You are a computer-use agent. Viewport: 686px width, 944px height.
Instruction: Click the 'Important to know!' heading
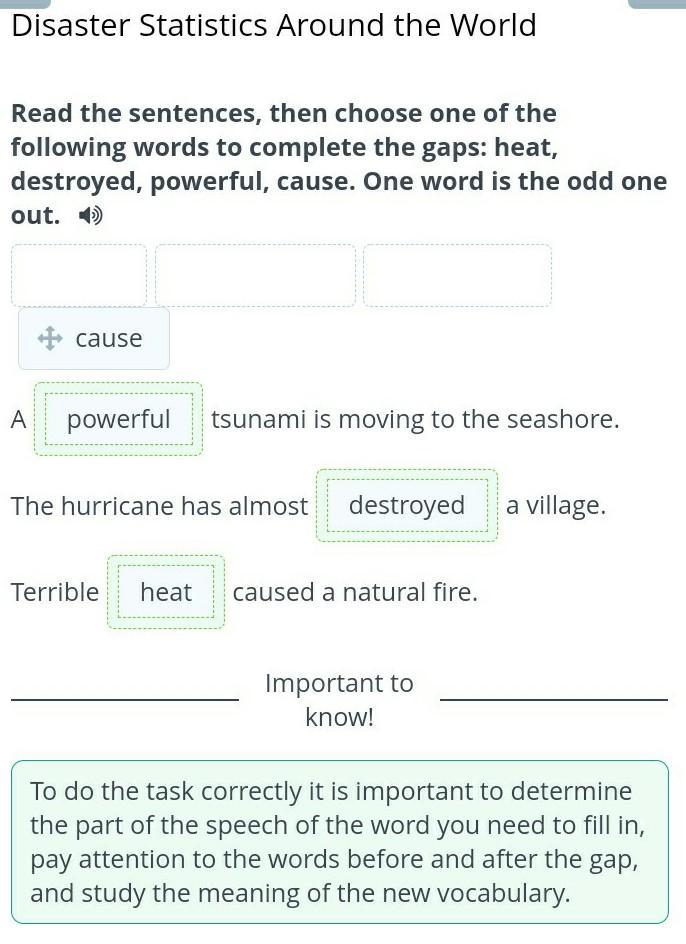(340, 700)
